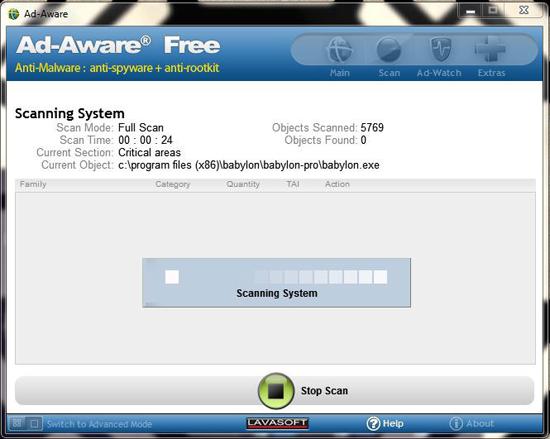
Task: Sort by the Action column header
Action: click(337, 184)
